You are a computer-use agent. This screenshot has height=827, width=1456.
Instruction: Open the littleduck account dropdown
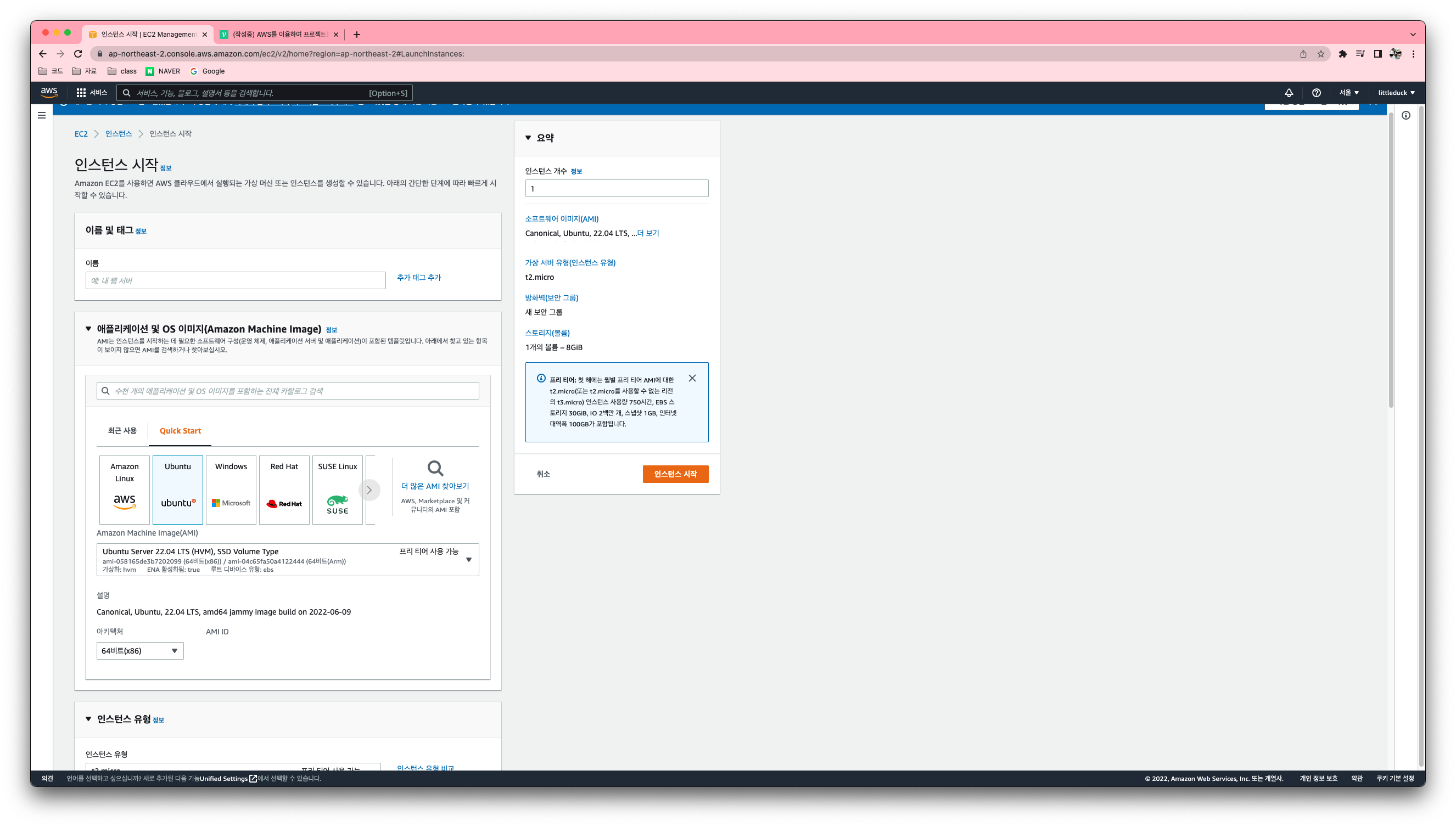pyautogui.click(x=1396, y=93)
